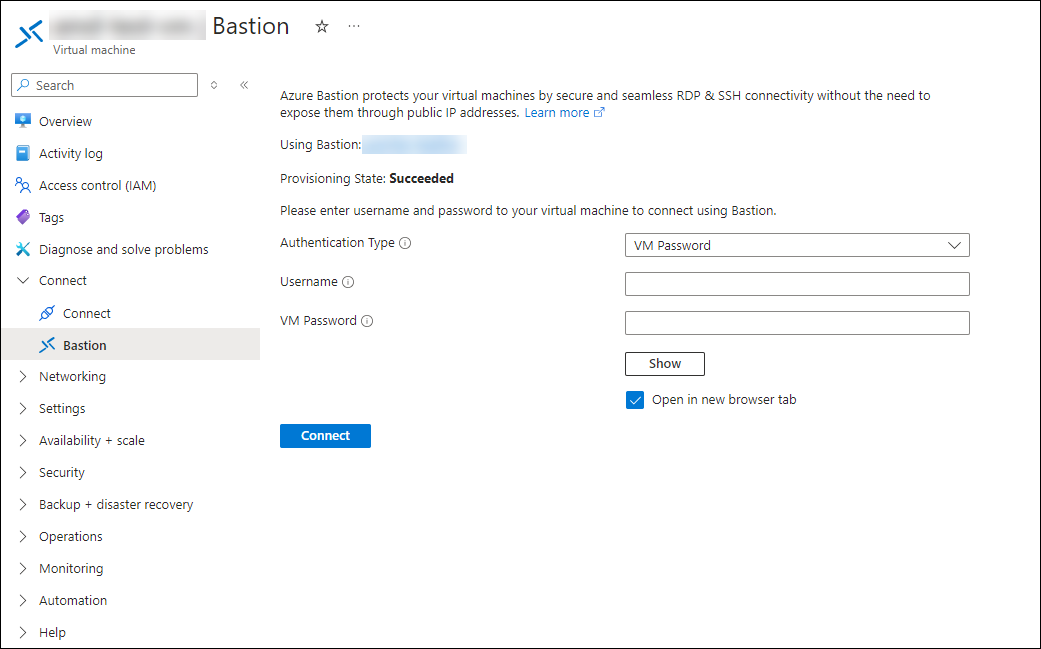Screen dimensions: 1041x649
Task: Click the VM Password info icon
Action: [367, 321]
